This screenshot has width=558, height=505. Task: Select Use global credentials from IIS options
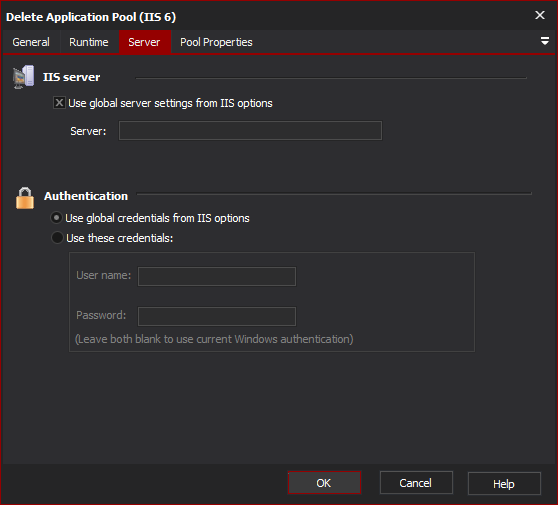(x=57, y=217)
